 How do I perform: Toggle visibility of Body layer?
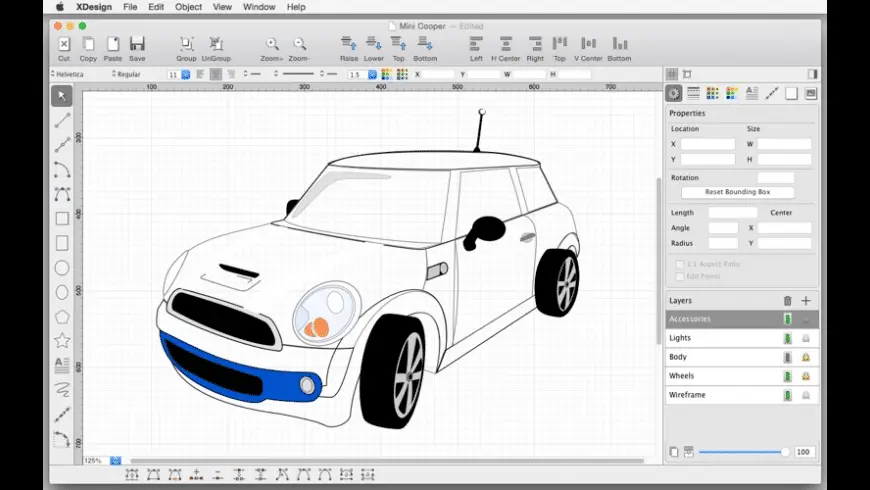[787, 357]
